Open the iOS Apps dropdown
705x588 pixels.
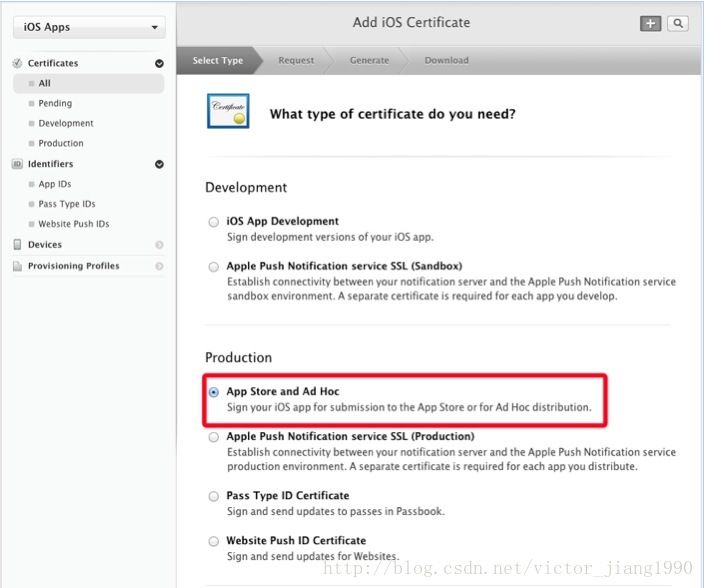coord(89,27)
